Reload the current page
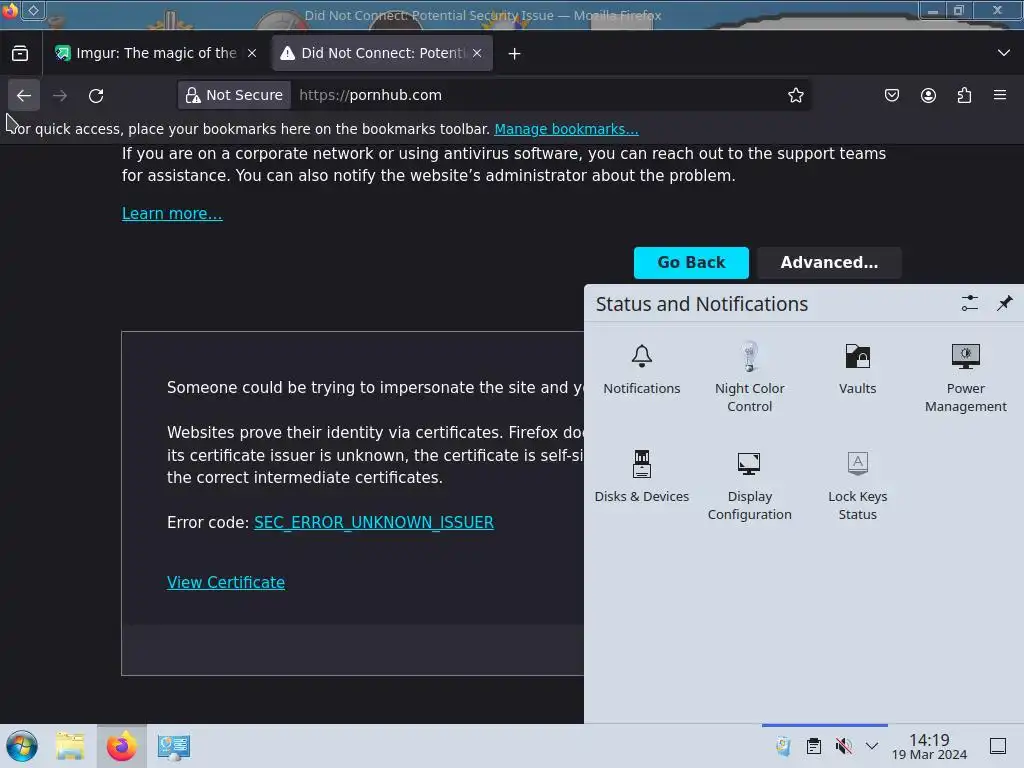Image resolution: width=1024 pixels, height=768 pixels. 96,95
